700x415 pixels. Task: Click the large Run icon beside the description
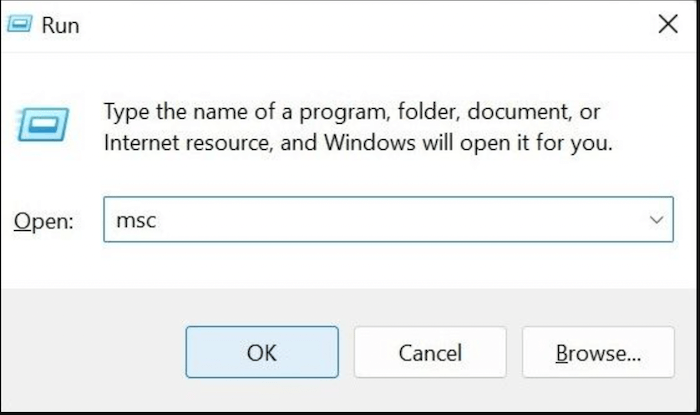pos(43,124)
